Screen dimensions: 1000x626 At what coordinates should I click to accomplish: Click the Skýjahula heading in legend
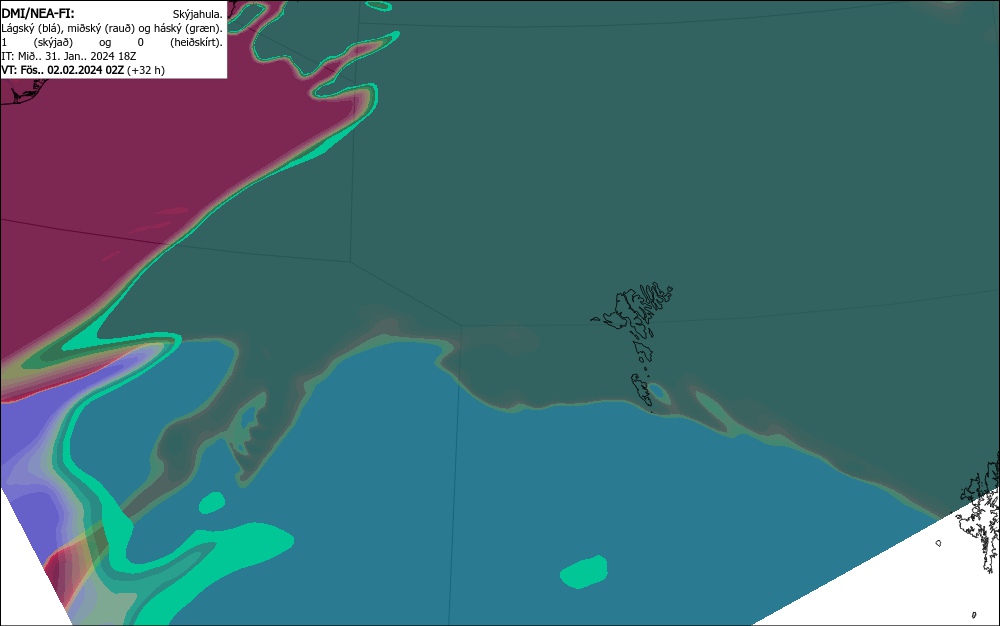(198, 14)
